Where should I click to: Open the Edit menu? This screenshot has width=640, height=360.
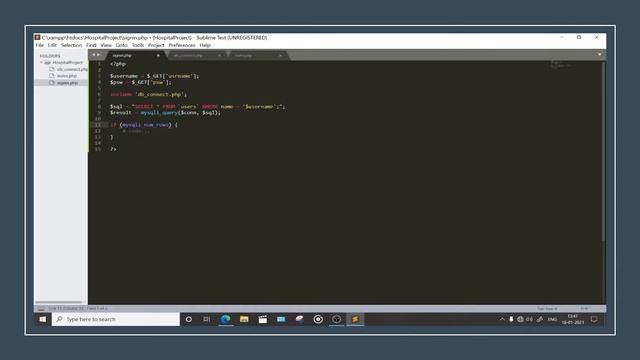(52, 45)
